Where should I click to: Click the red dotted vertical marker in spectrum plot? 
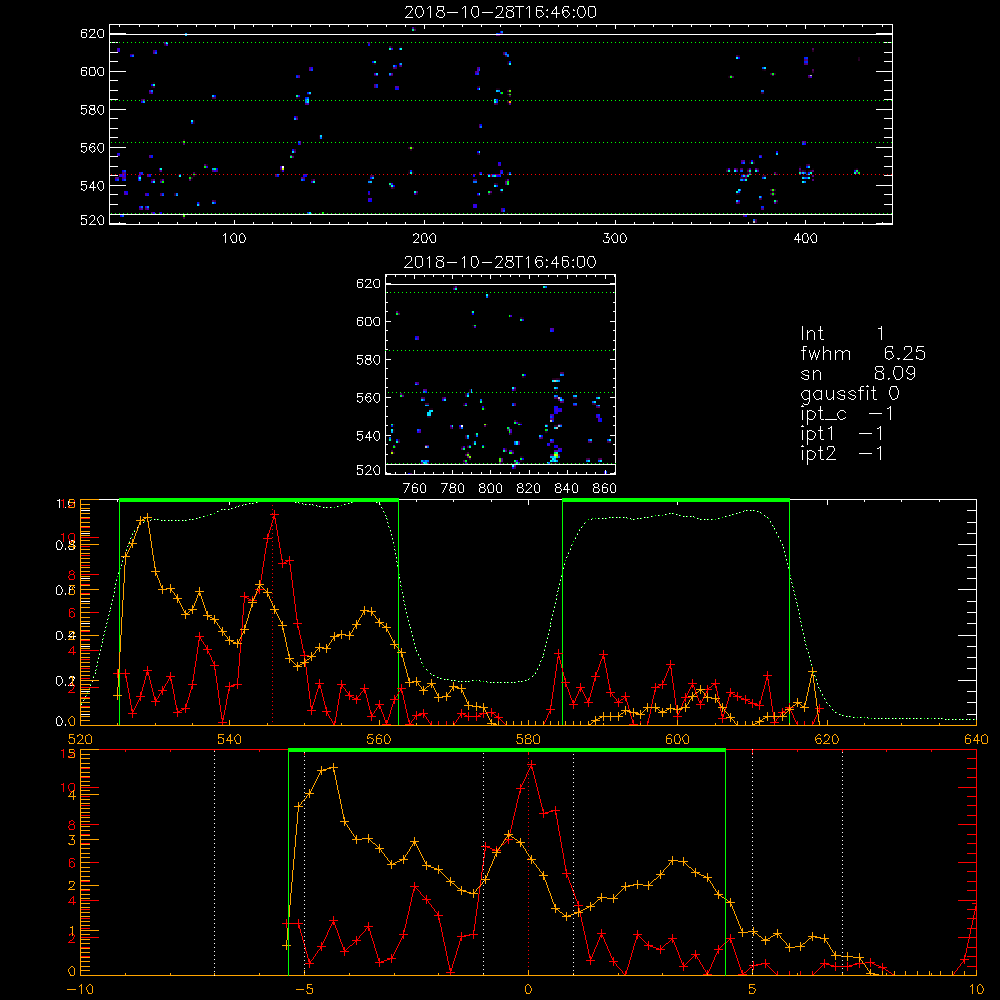pos(273,614)
